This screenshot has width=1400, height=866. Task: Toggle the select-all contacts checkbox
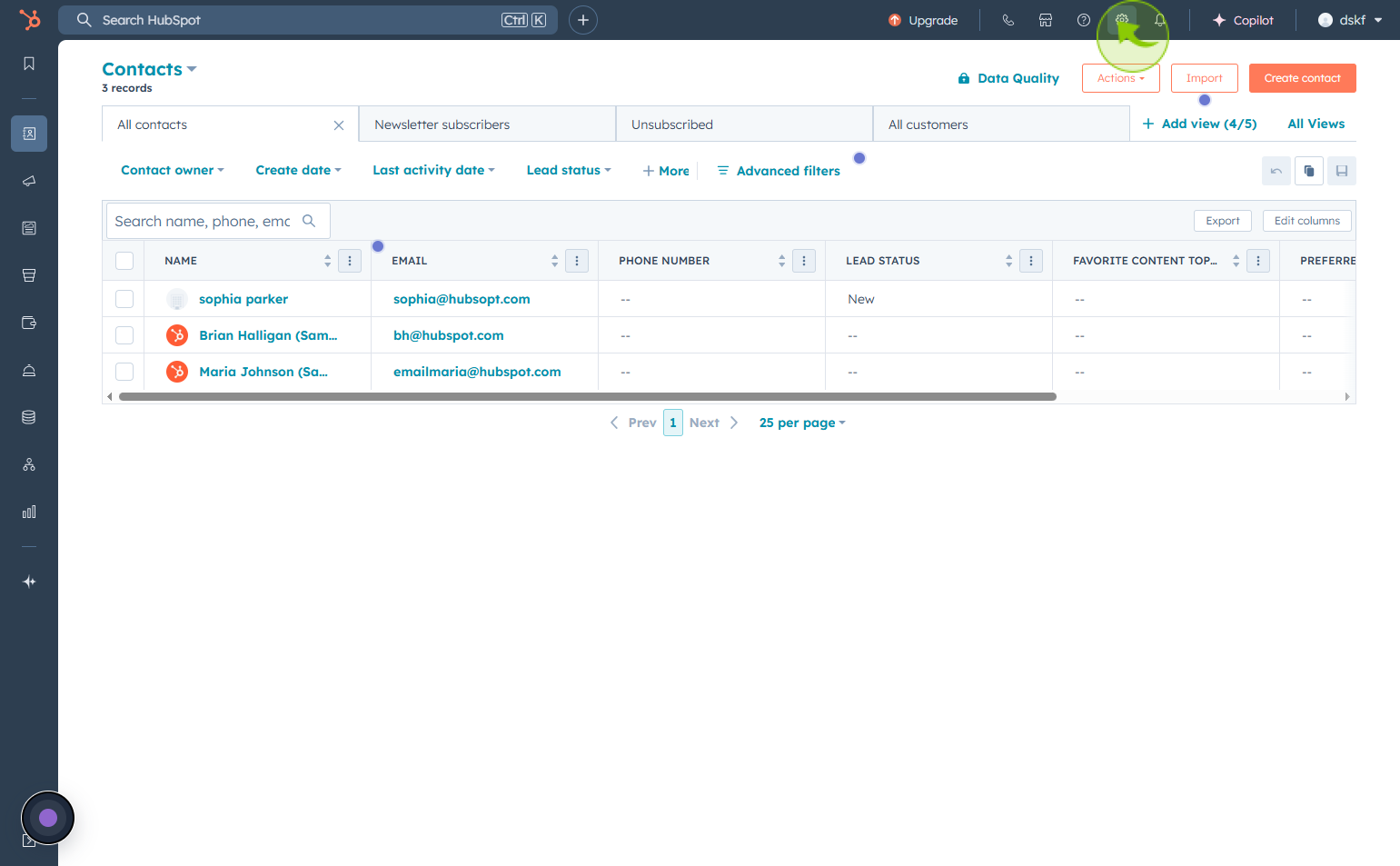pos(124,261)
